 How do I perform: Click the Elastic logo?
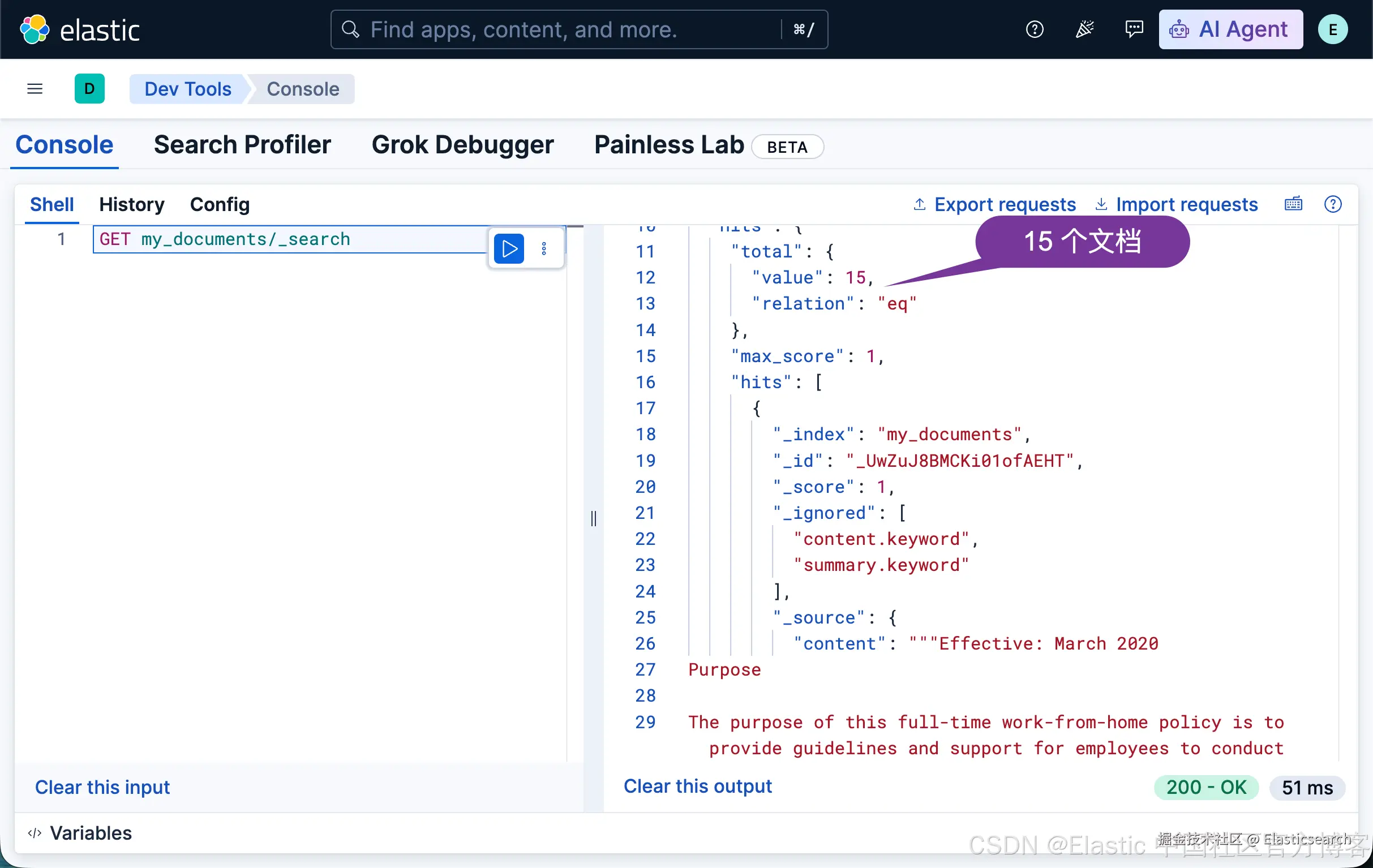tap(79, 29)
